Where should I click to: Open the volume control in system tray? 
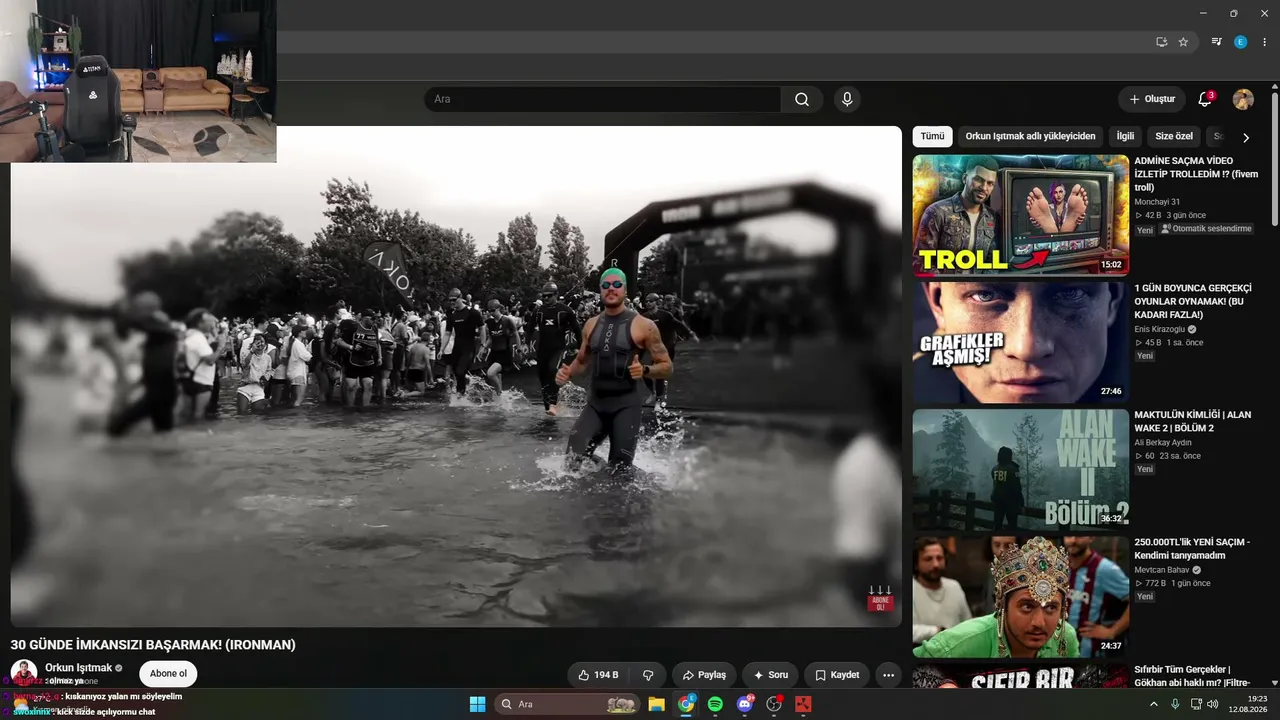pos(1212,704)
